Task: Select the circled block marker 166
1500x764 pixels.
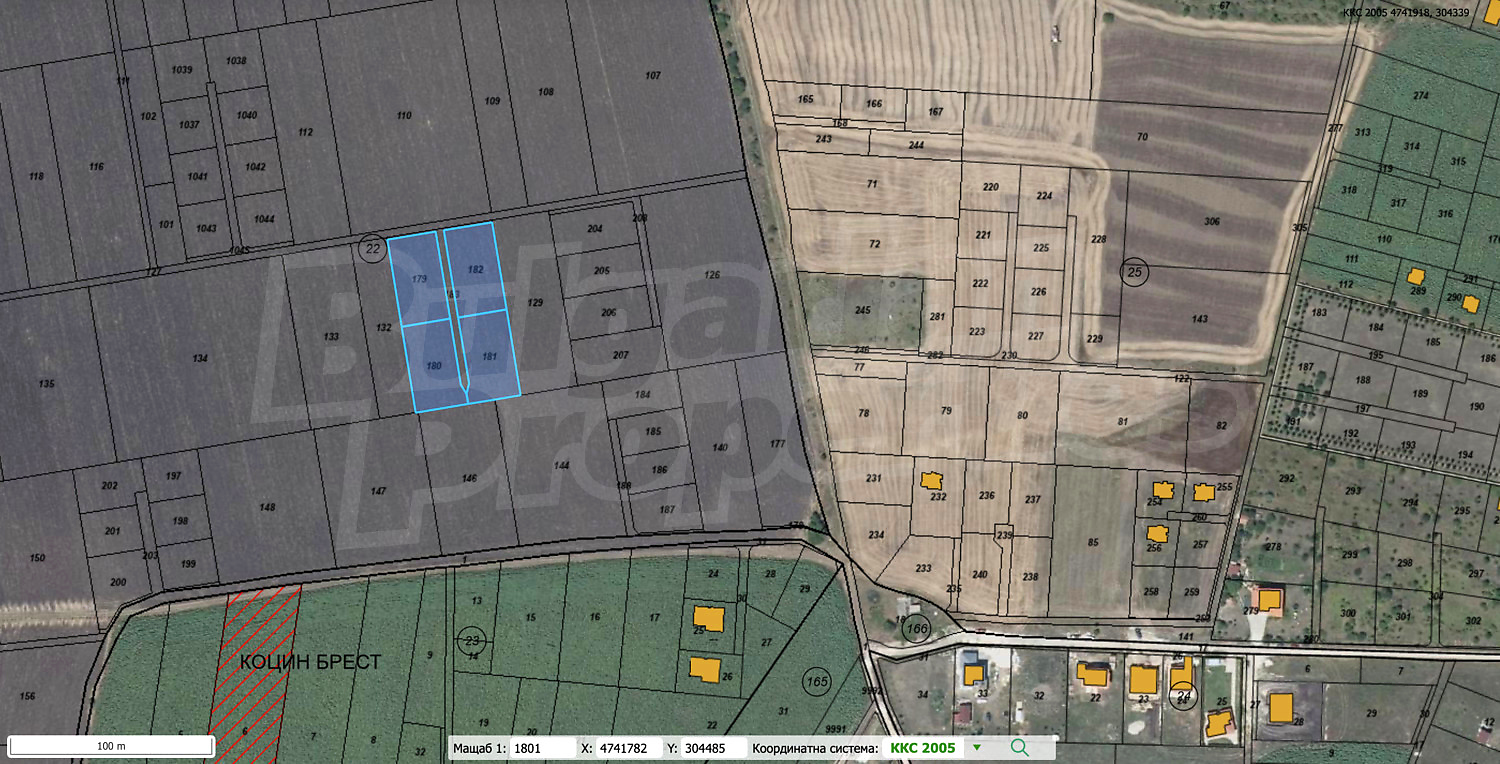Action: coord(916,629)
